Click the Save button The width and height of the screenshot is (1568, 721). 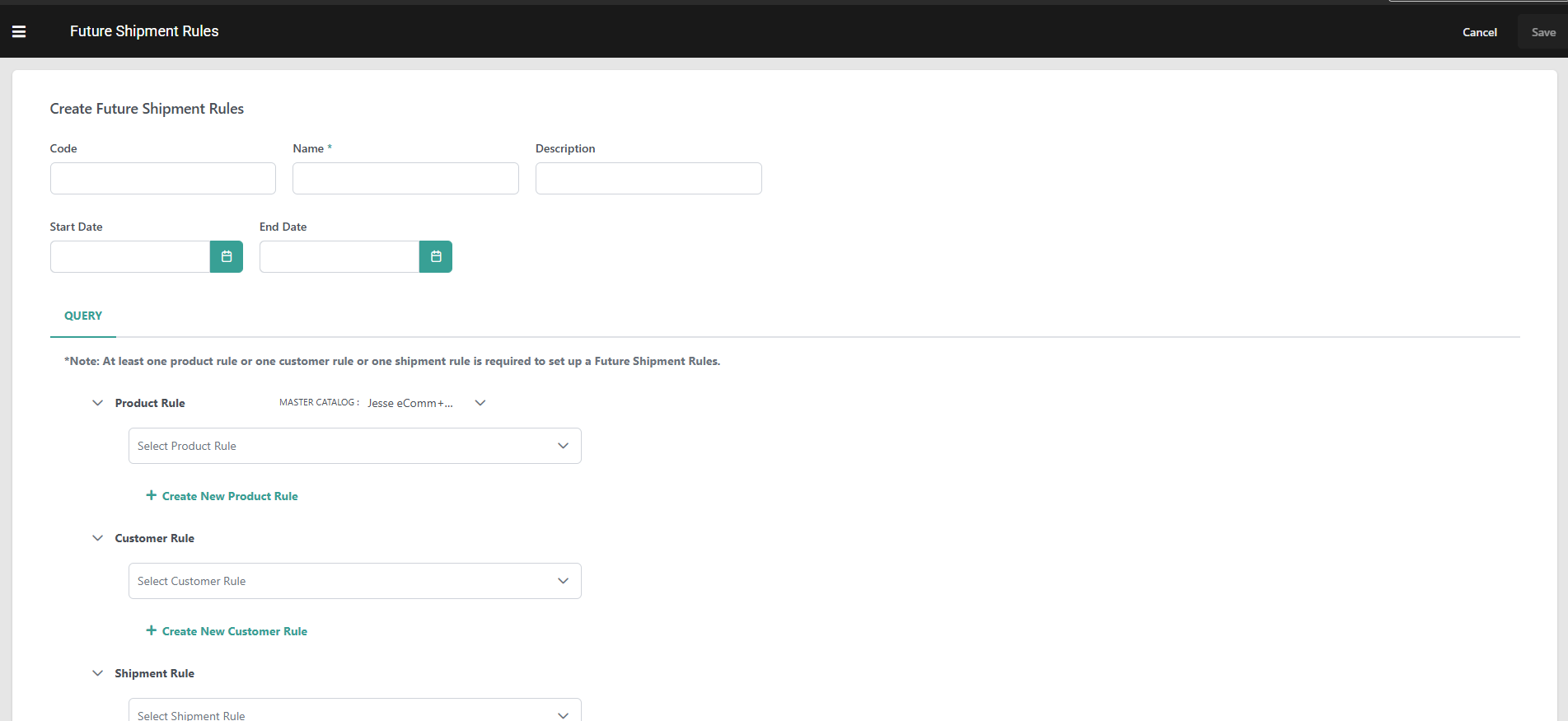(1543, 32)
